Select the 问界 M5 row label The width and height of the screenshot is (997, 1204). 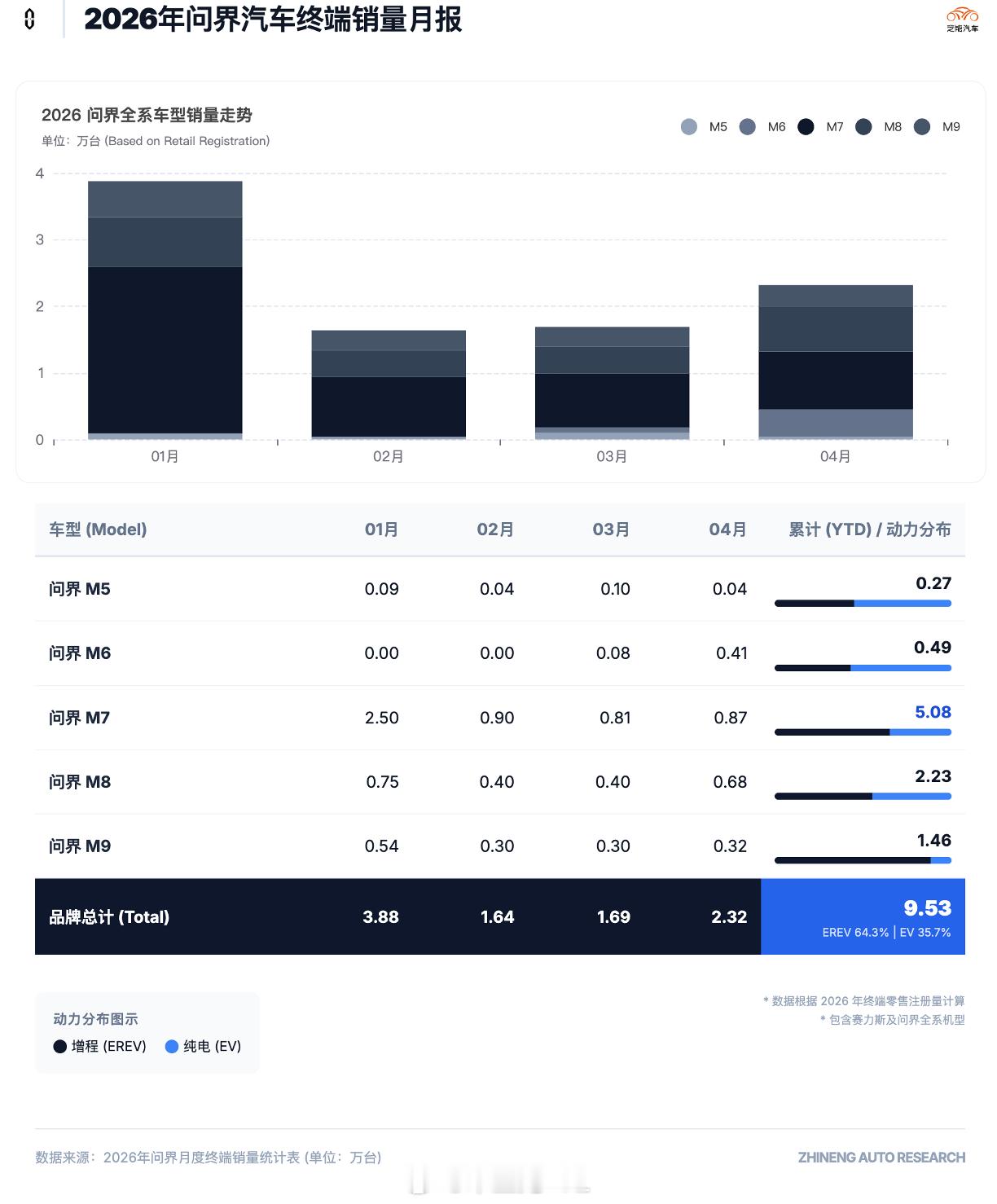point(80,589)
